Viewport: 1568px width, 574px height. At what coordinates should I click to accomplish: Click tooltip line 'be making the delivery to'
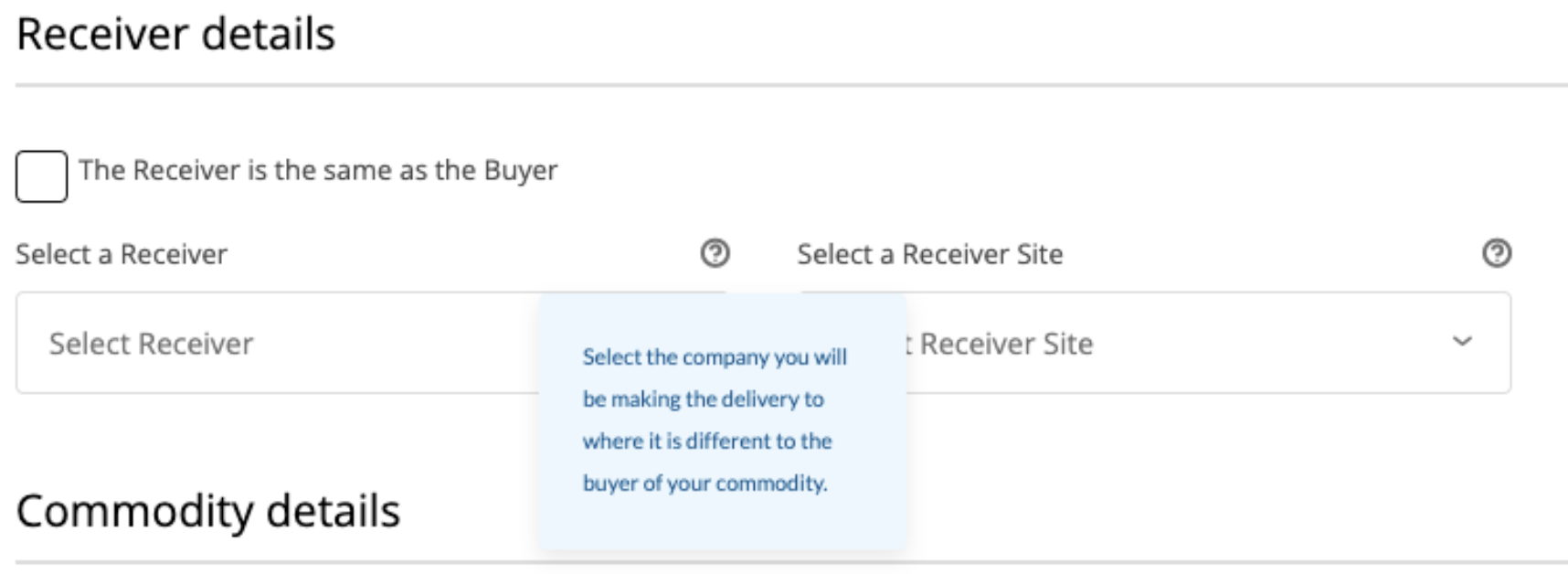point(703,399)
